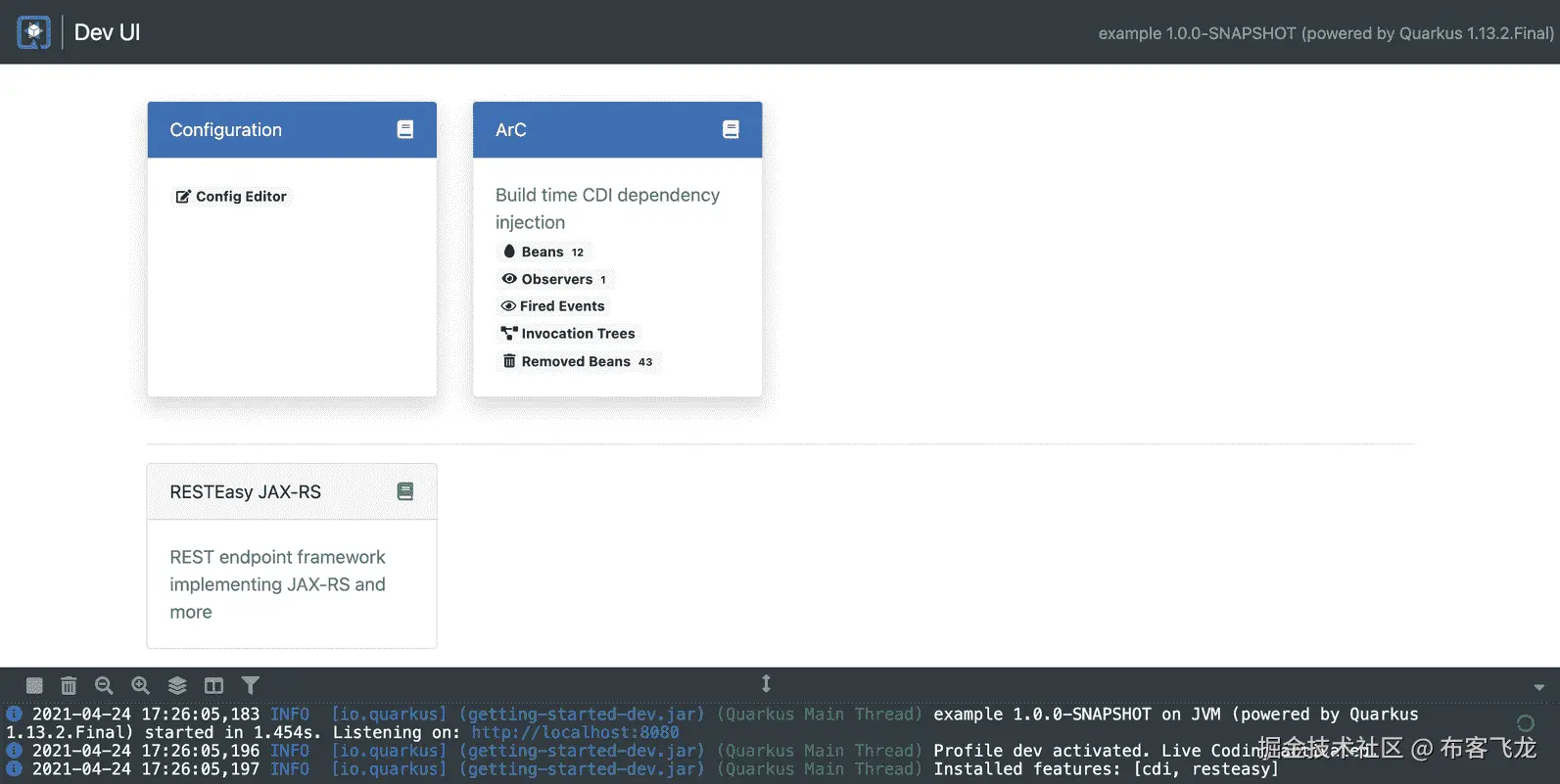The height and width of the screenshot is (784, 1560).
Task: Click the Beans drop icon
Action: (x=509, y=252)
